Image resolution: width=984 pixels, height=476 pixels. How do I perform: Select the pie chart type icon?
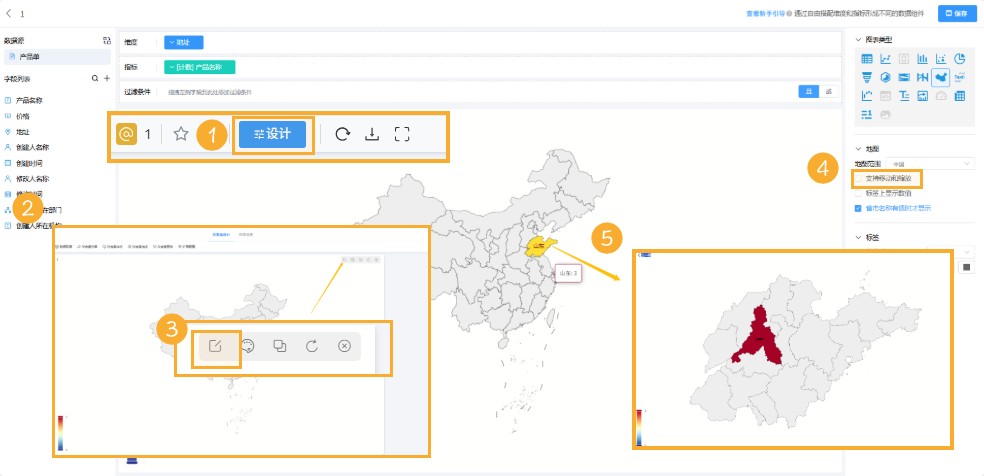pos(959,59)
